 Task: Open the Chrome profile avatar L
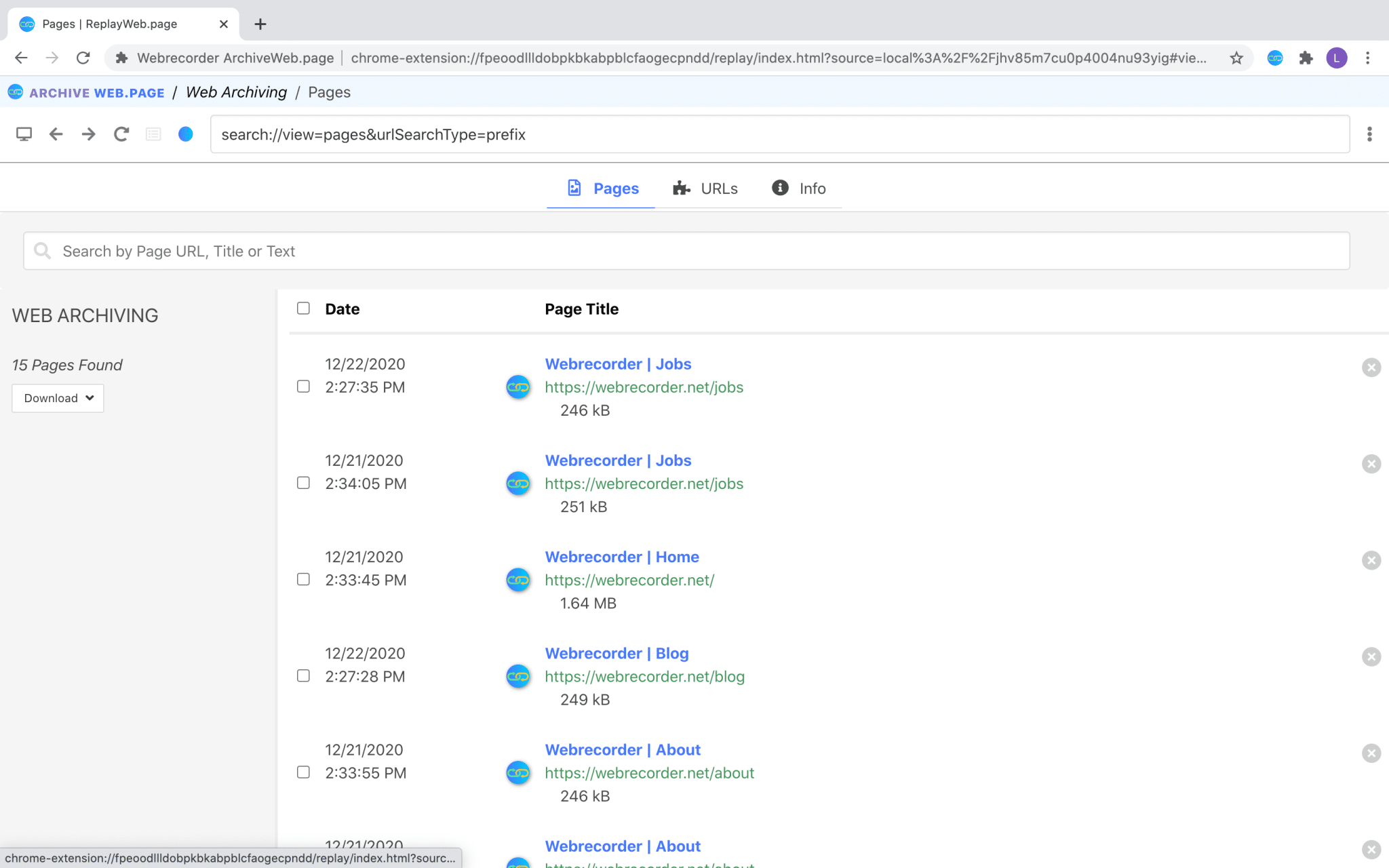click(1337, 58)
